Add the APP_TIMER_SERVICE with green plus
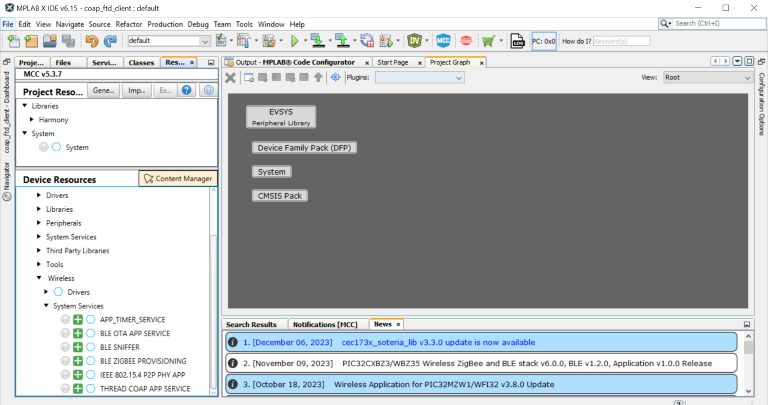This screenshot has height=405, width=768. click(78, 319)
